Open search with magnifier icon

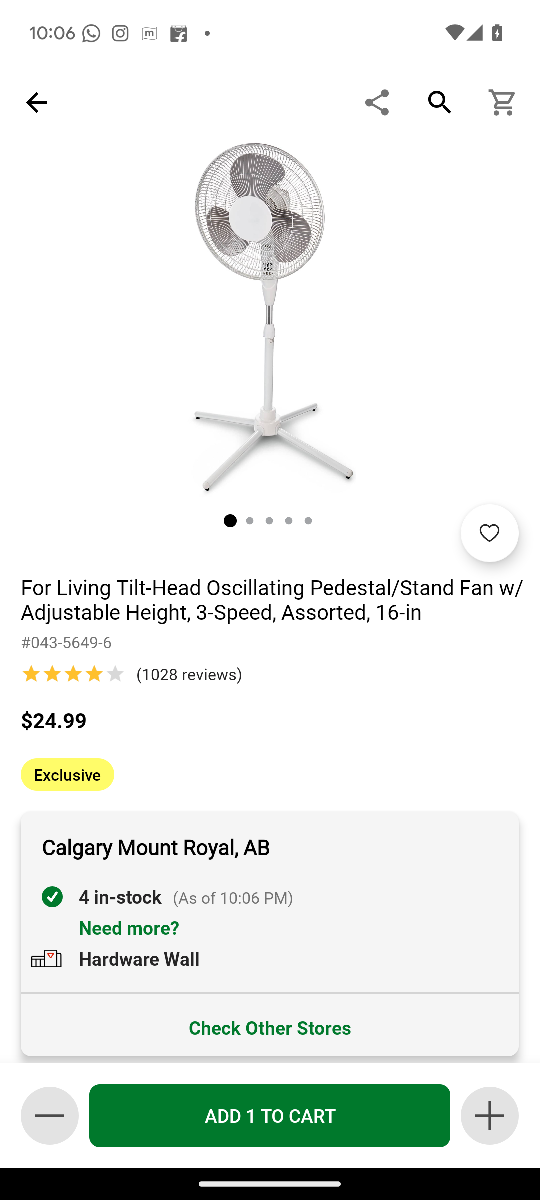[x=439, y=102]
